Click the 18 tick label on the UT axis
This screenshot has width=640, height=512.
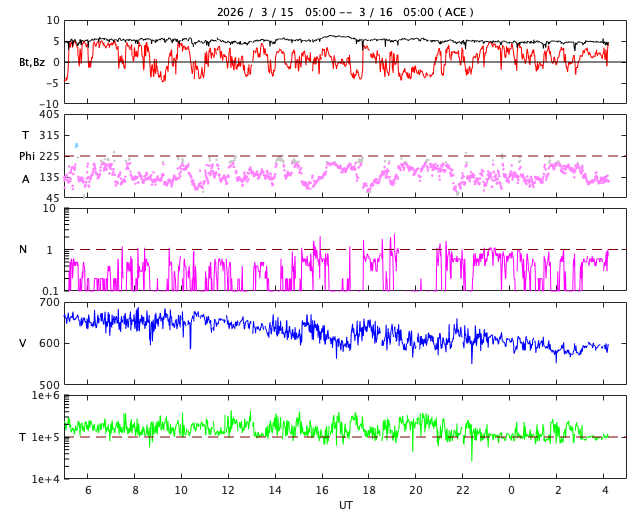[369, 490]
